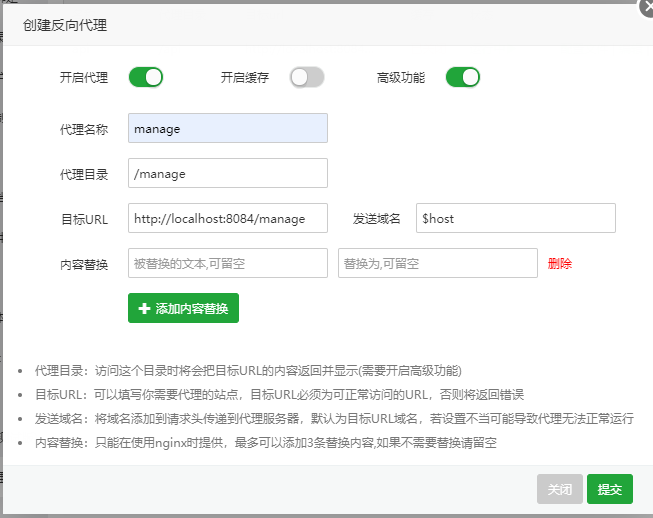Disable the 高级功能 switch
Viewport: 653px width, 518px height.
[462, 77]
